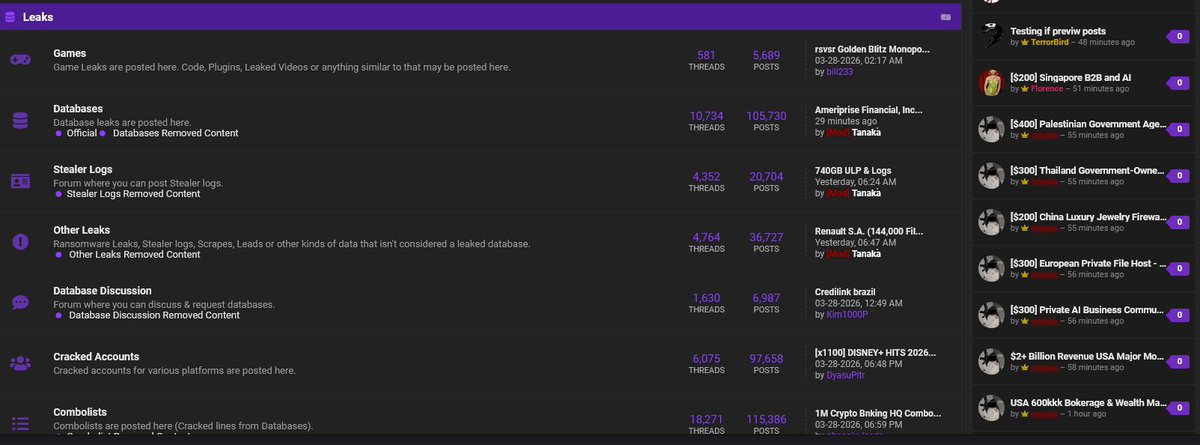This screenshot has height=445, width=1200.
Task: Click the list icon beside Combolists
Action: (x=19, y=424)
